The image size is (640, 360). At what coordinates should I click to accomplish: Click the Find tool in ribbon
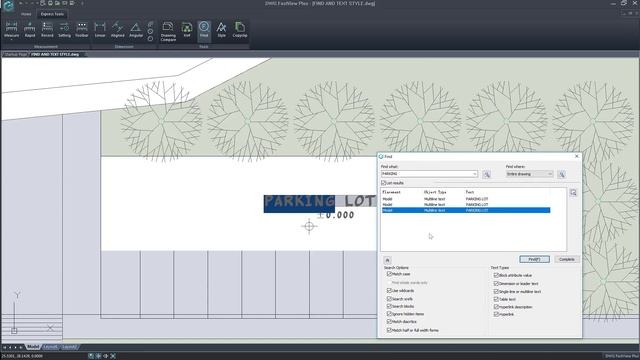point(204,30)
